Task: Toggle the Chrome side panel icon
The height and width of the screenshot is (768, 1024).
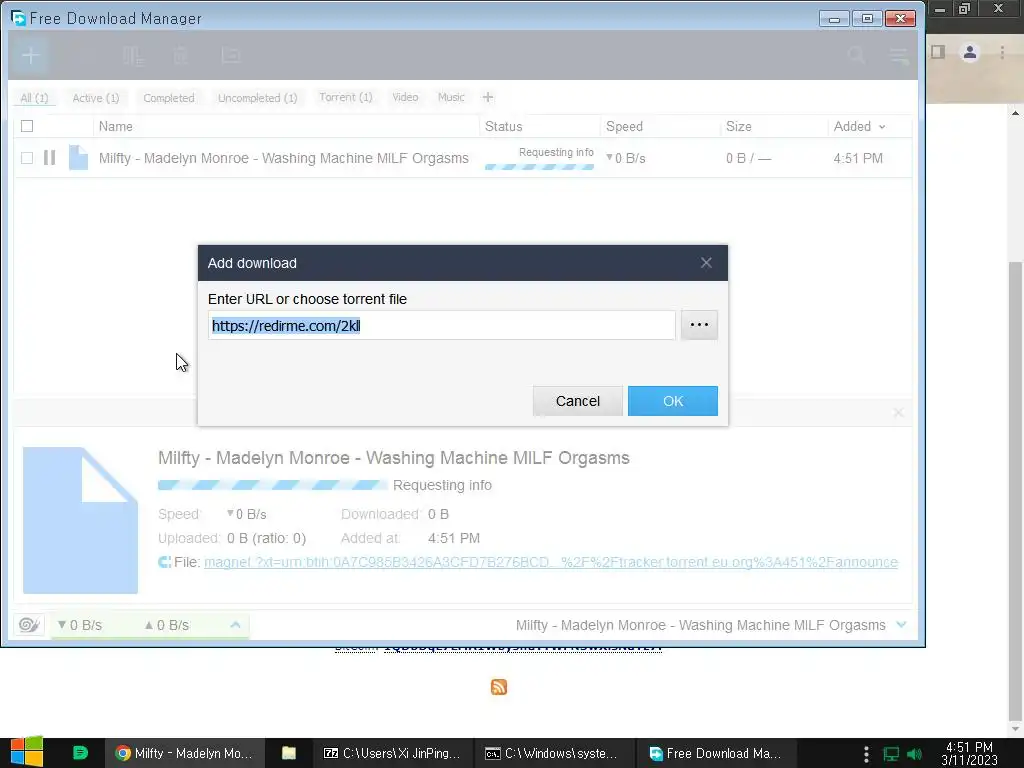Action: (938, 52)
